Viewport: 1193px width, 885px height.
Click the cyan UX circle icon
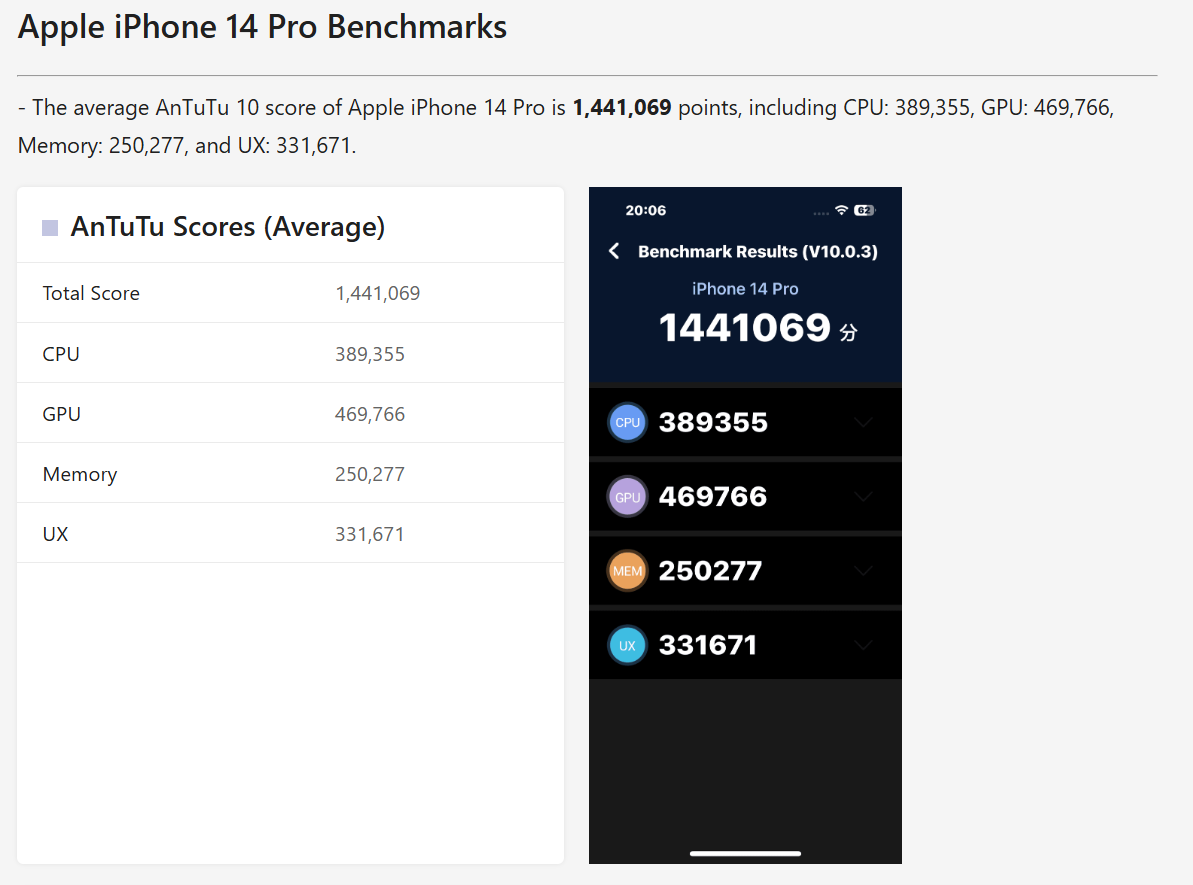pos(628,645)
